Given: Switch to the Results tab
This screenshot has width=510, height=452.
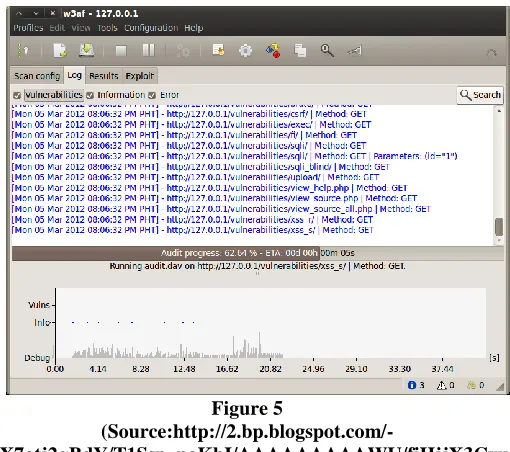Looking at the screenshot, I should [104, 76].
